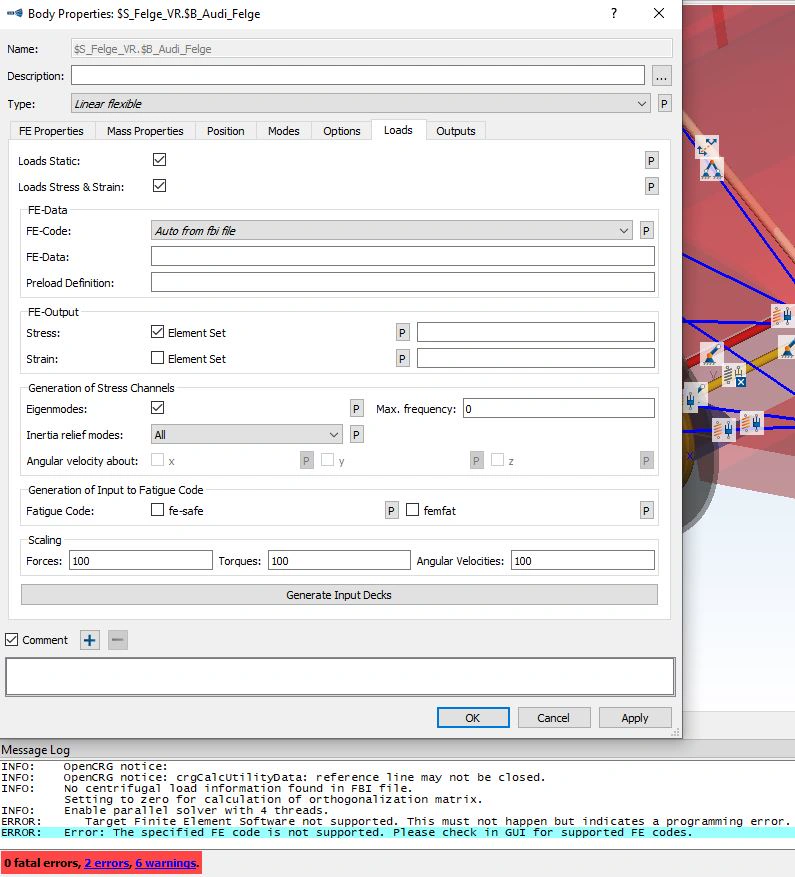Image resolution: width=795 pixels, height=877 pixels.
Task: Add a comment with plus icon
Action: tap(90, 640)
